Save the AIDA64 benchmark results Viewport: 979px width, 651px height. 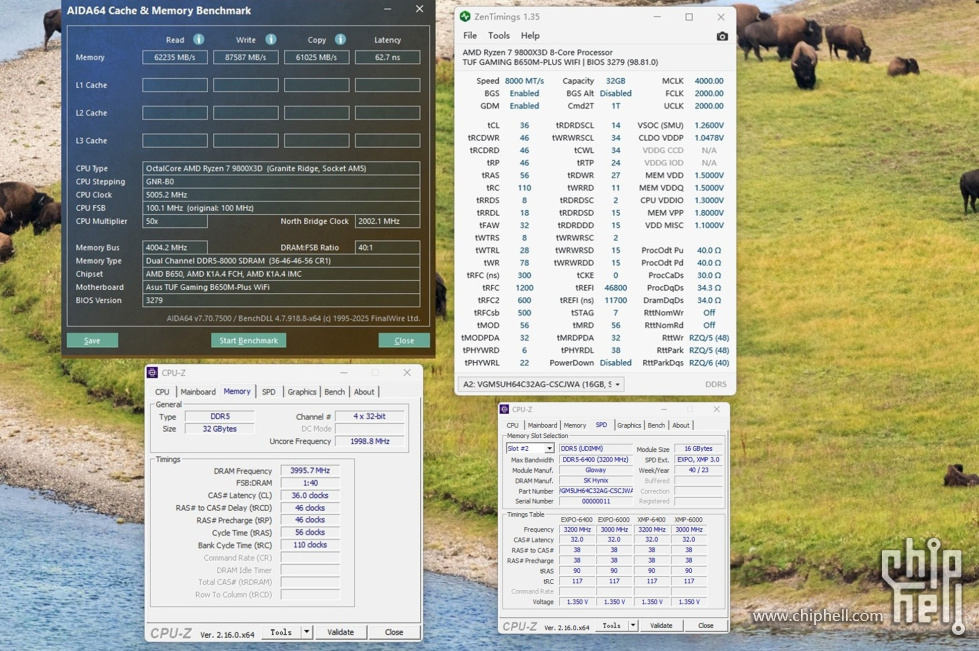click(x=92, y=341)
